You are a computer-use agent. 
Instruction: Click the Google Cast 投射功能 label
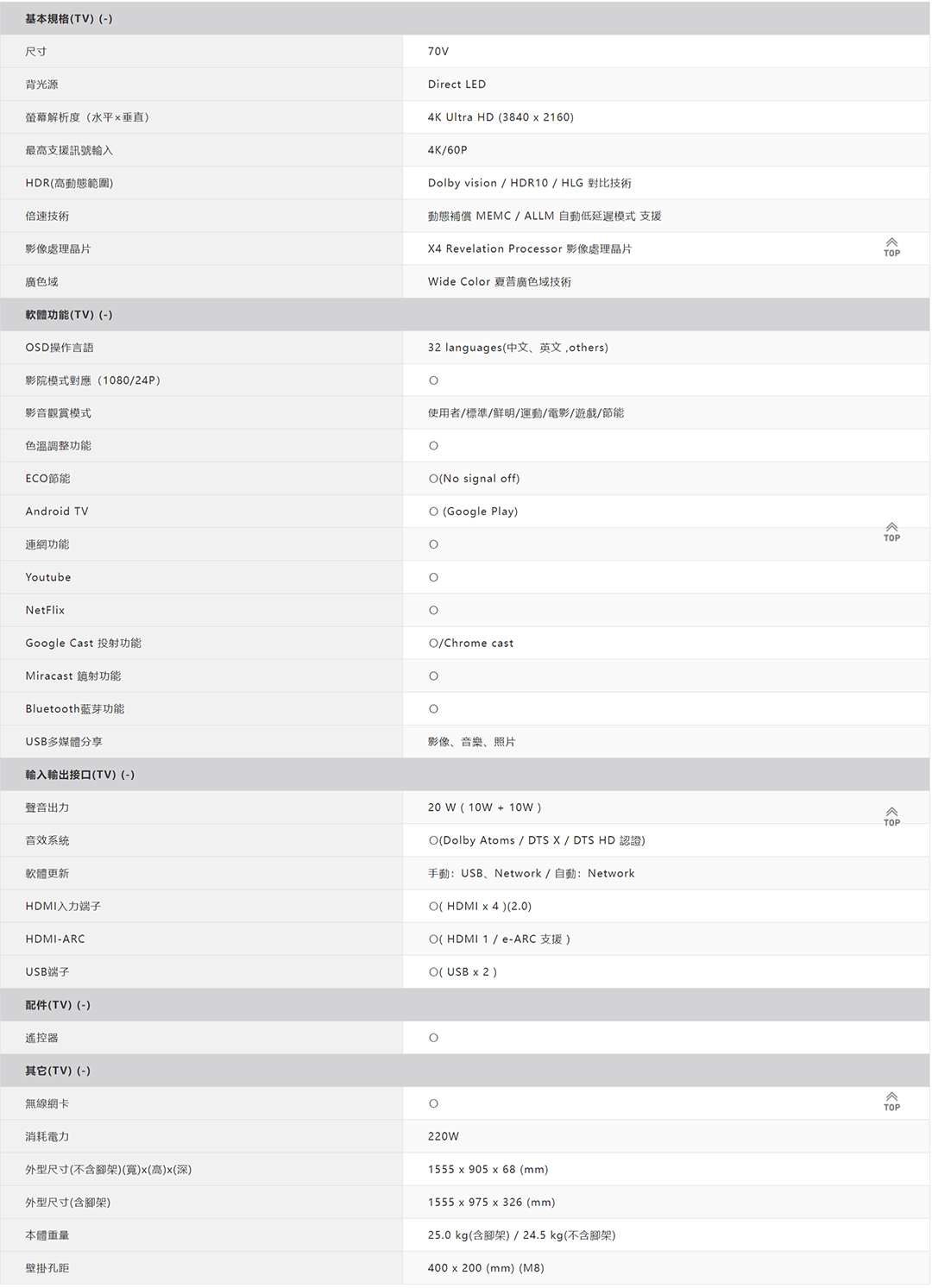click(x=84, y=644)
